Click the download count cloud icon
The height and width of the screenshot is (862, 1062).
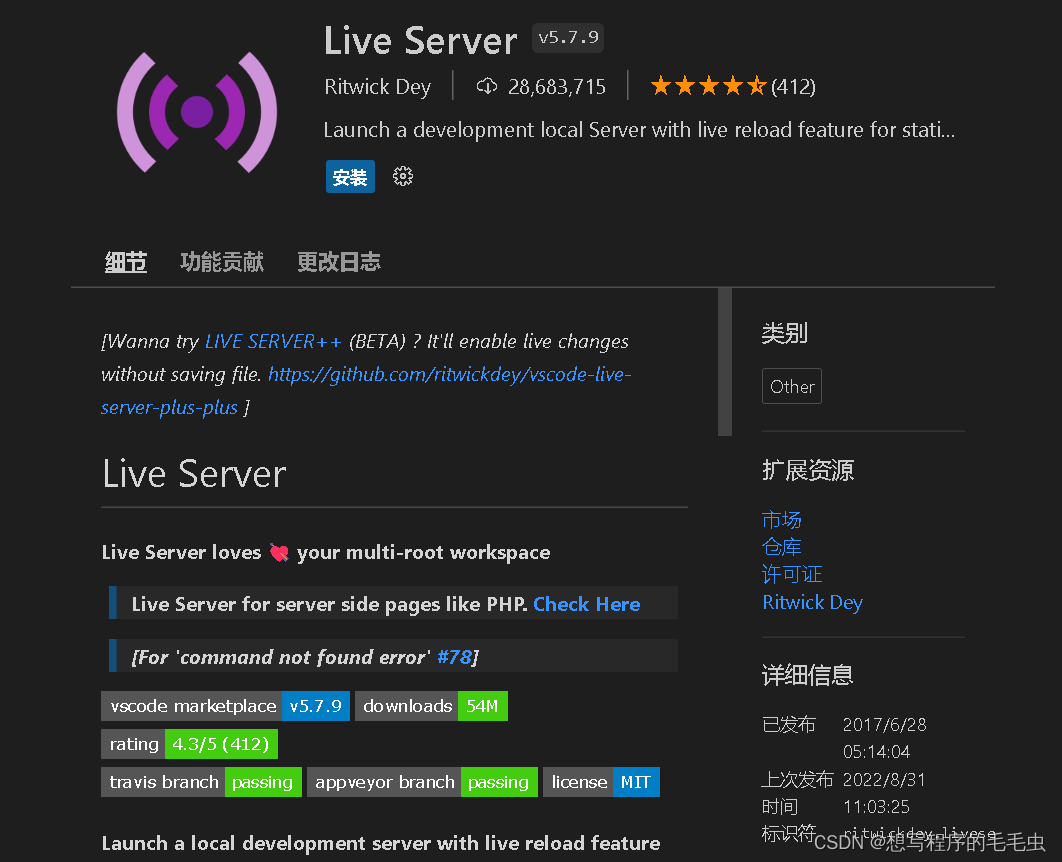point(487,86)
